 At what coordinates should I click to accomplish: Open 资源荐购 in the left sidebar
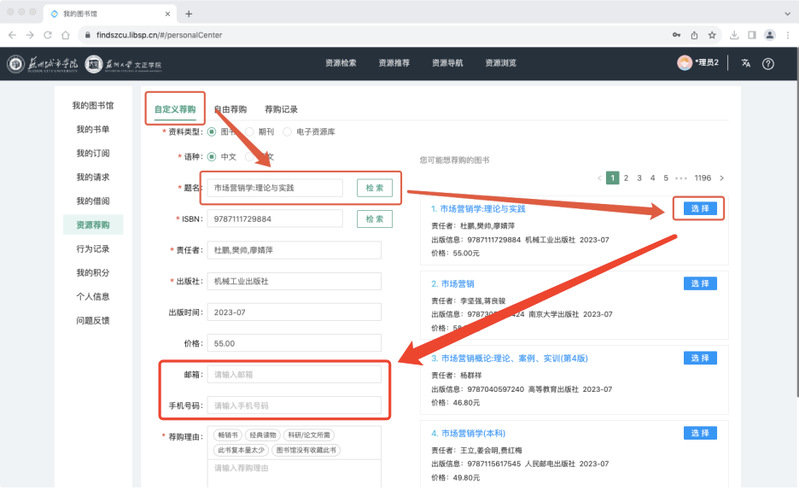click(93, 225)
